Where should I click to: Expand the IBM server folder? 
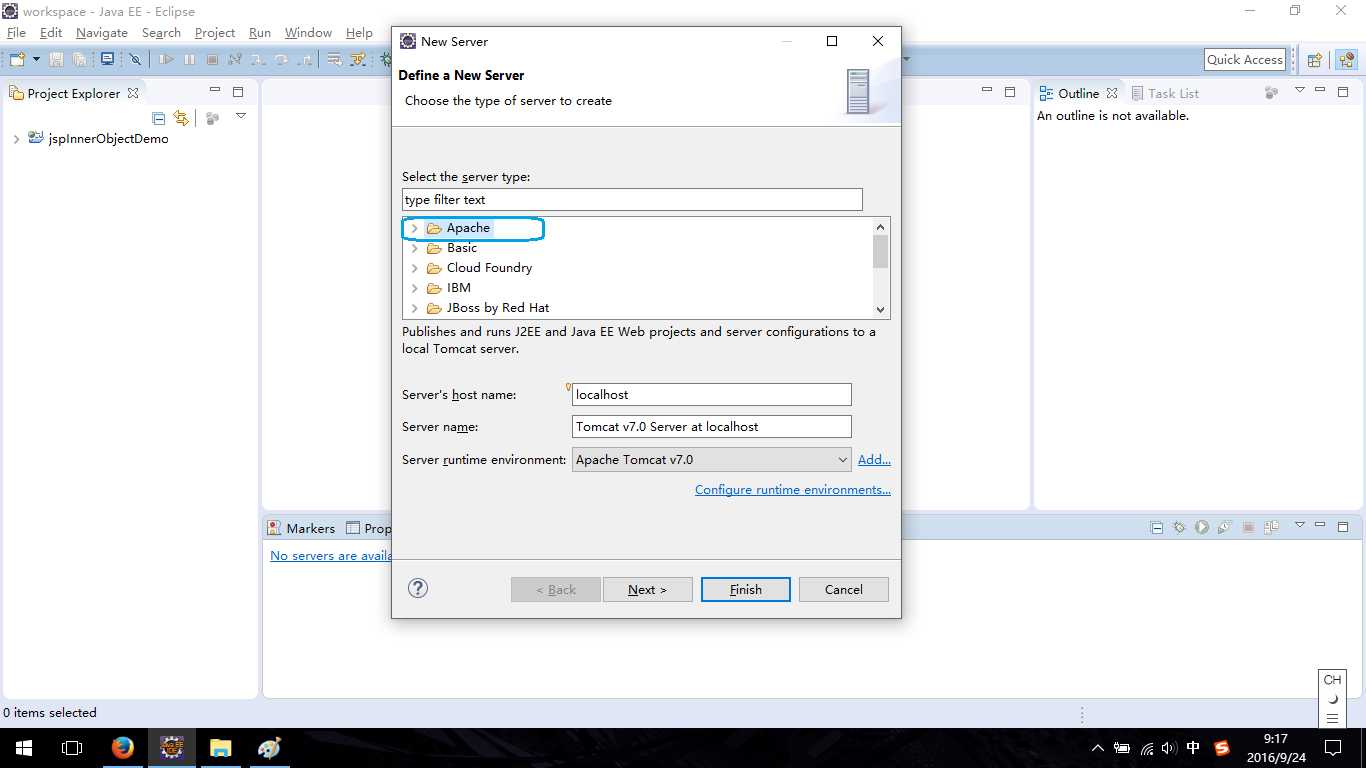point(414,288)
